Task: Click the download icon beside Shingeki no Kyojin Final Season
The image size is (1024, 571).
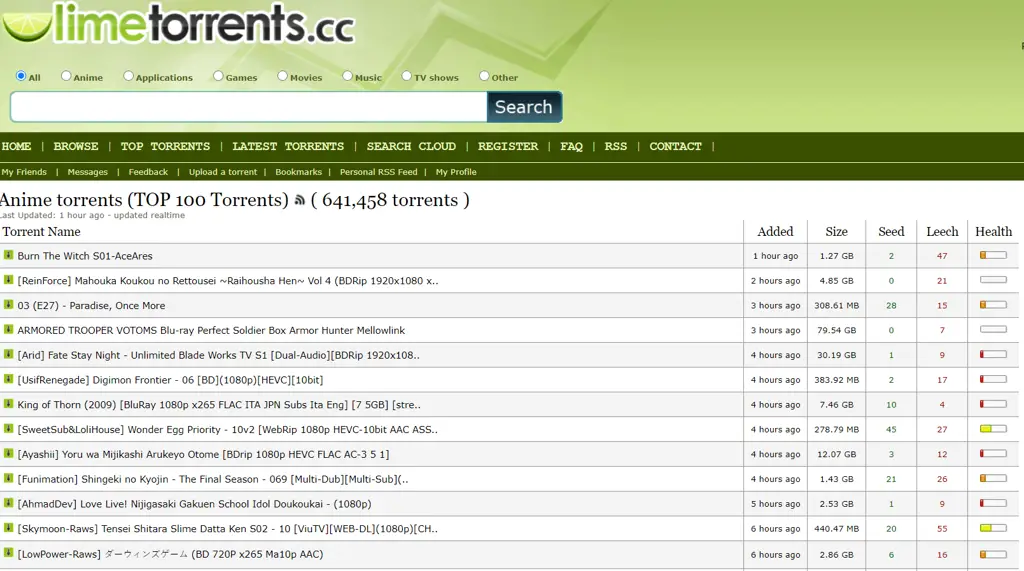Action: tap(8, 478)
